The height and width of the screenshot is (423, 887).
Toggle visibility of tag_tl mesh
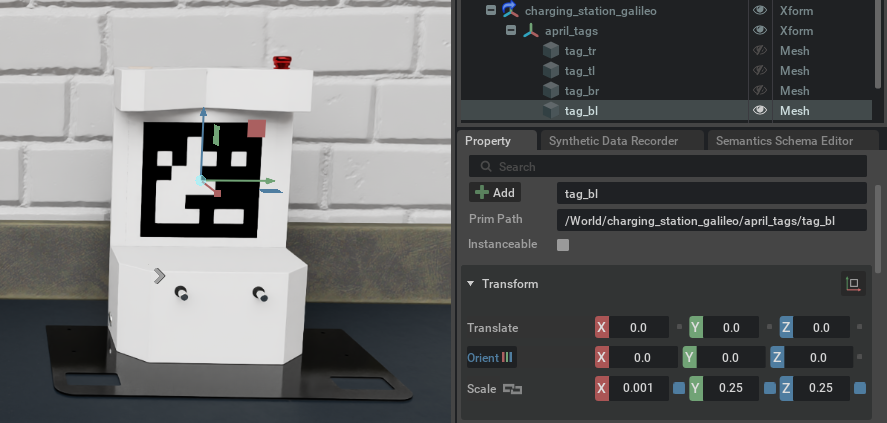pyautogui.click(x=760, y=71)
